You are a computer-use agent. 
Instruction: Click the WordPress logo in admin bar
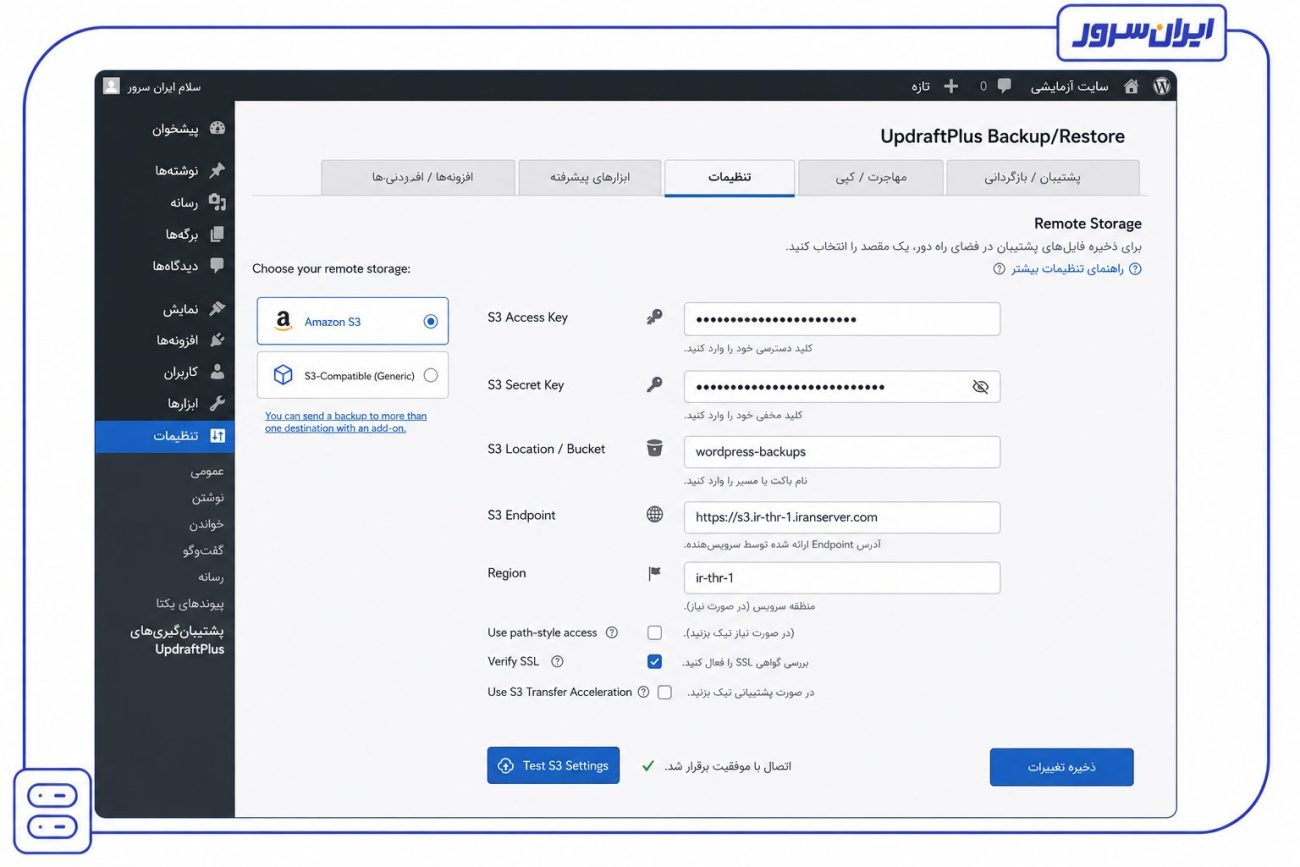coord(1161,87)
